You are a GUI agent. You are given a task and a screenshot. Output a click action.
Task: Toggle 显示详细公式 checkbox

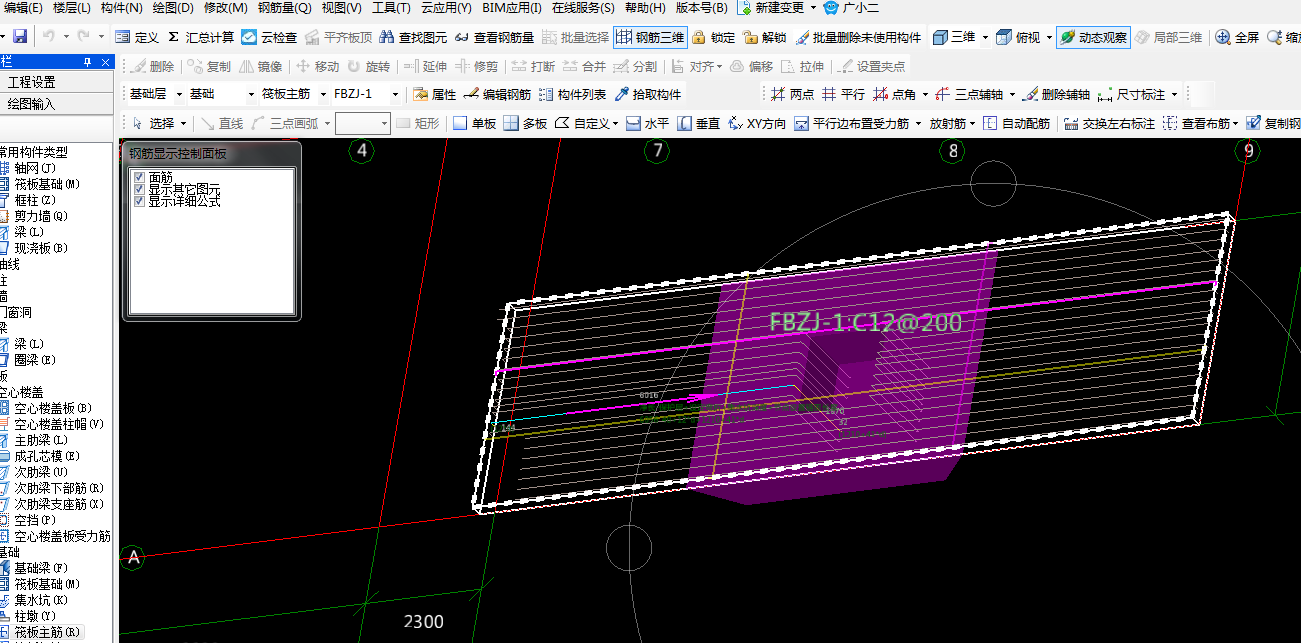coord(140,201)
